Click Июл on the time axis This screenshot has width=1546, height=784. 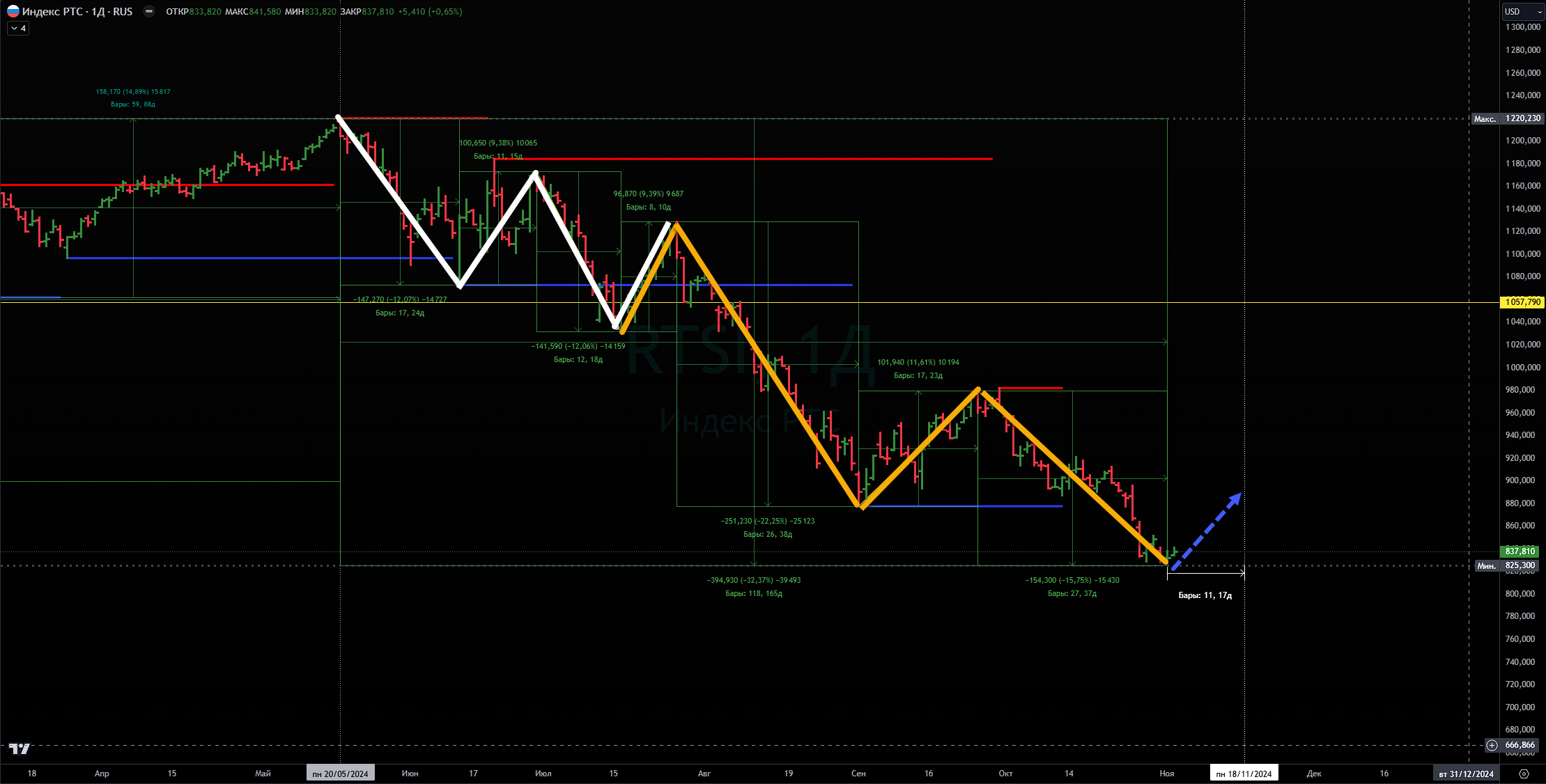click(x=543, y=774)
